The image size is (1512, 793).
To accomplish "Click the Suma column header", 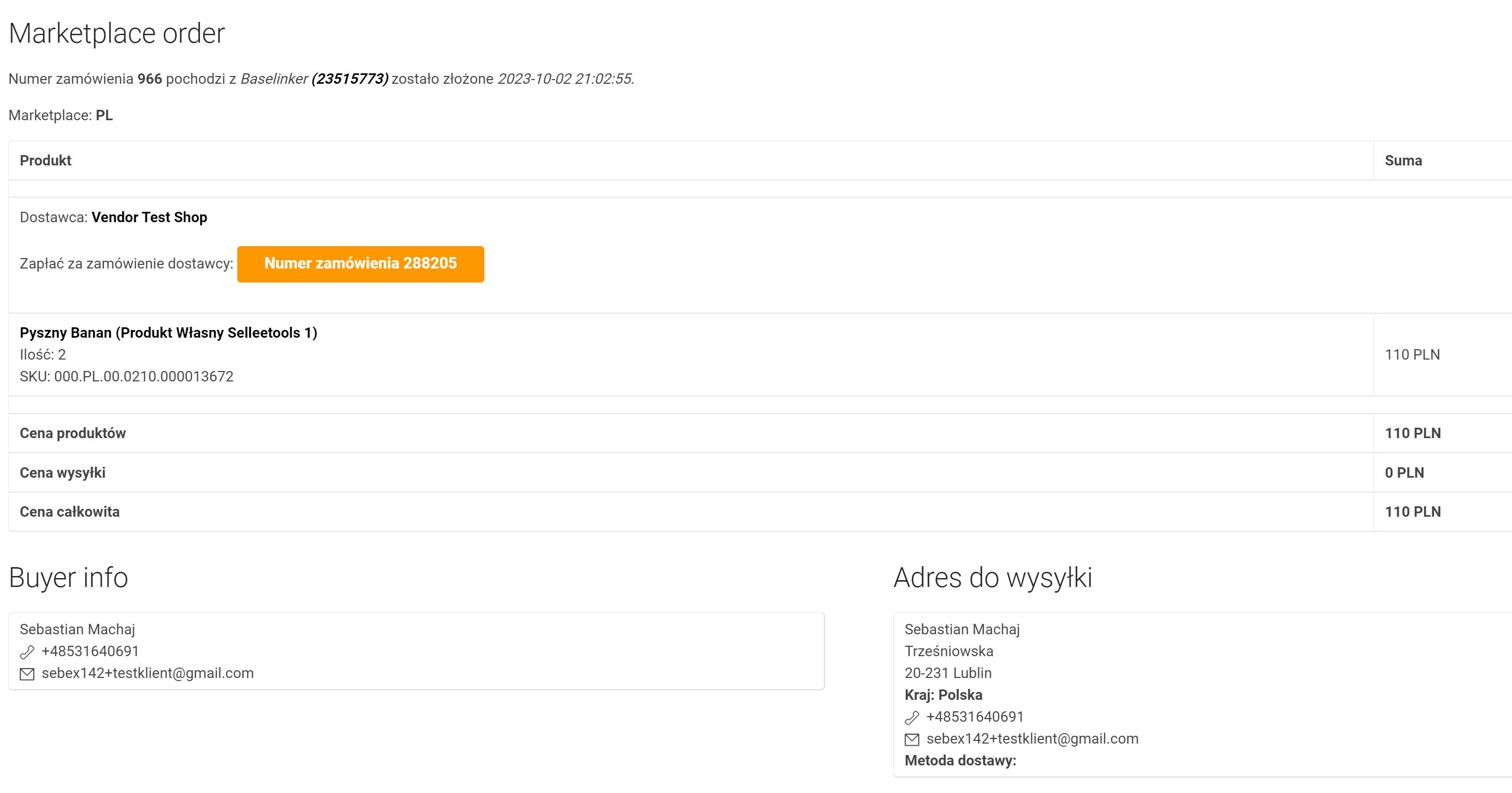I will point(1403,161).
